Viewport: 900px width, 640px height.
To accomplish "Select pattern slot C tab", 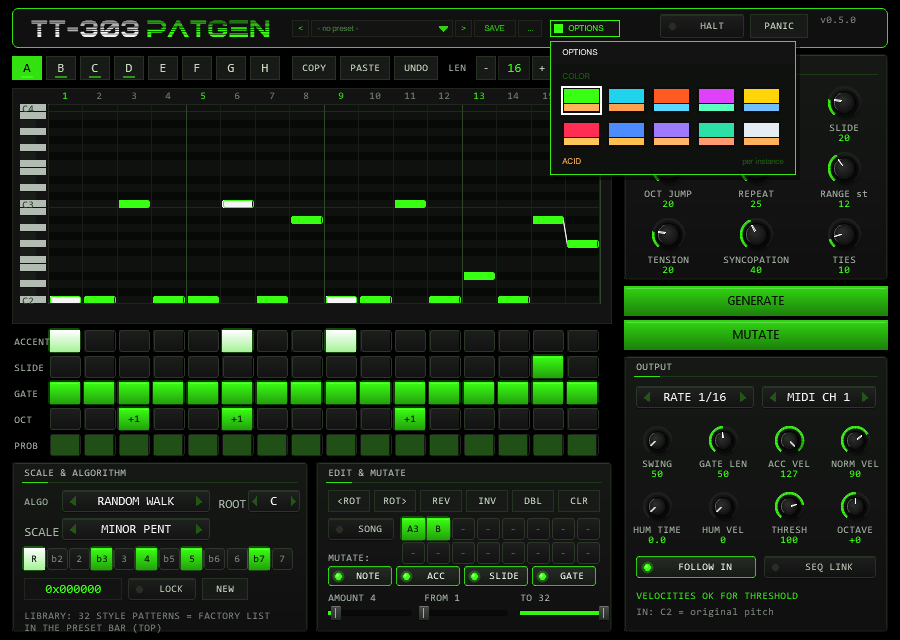I will click(x=95, y=68).
